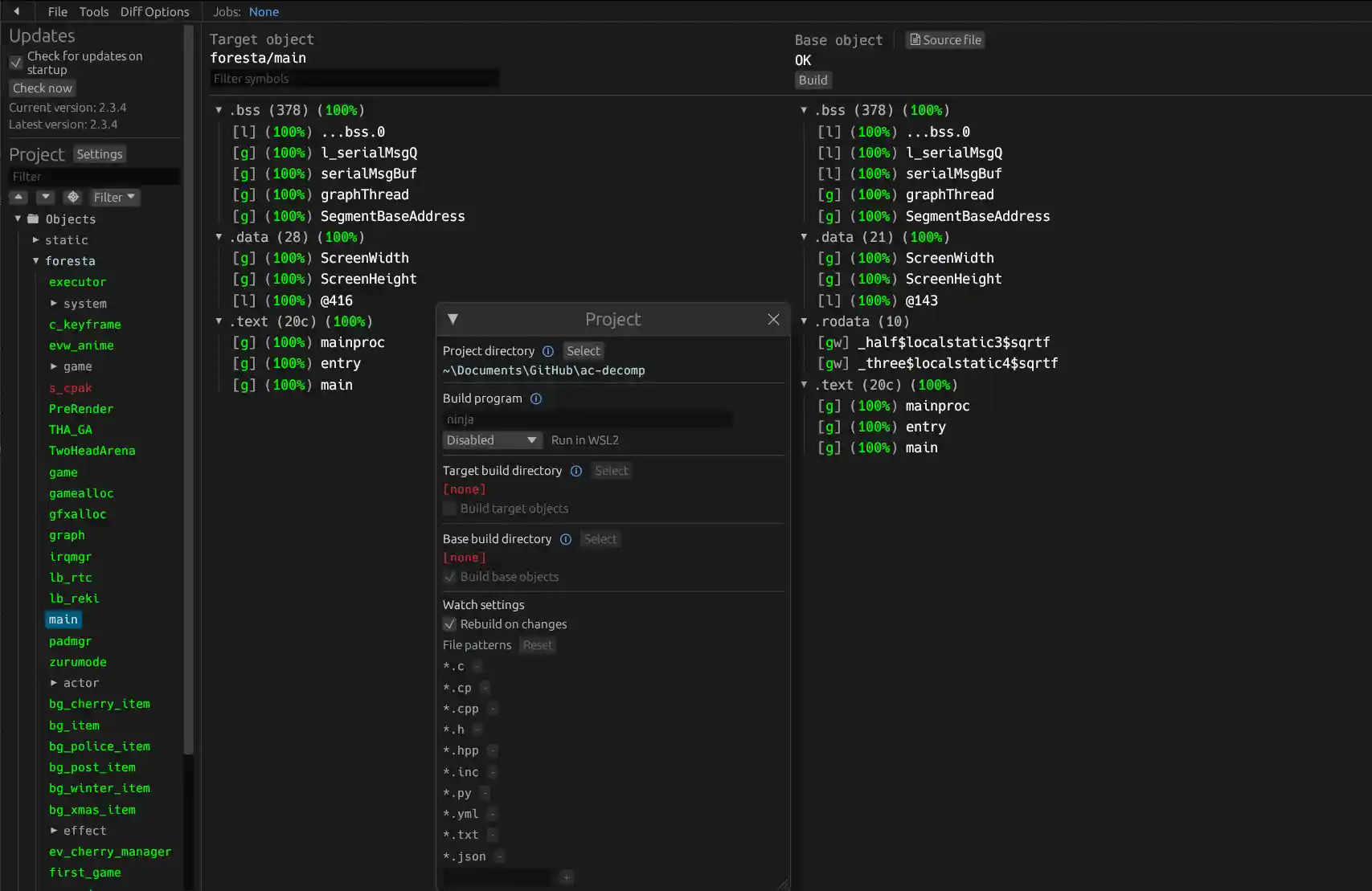This screenshot has width=1372, height=891.
Task: Click the info icon beside Target build directory
Action: tap(576, 471)
